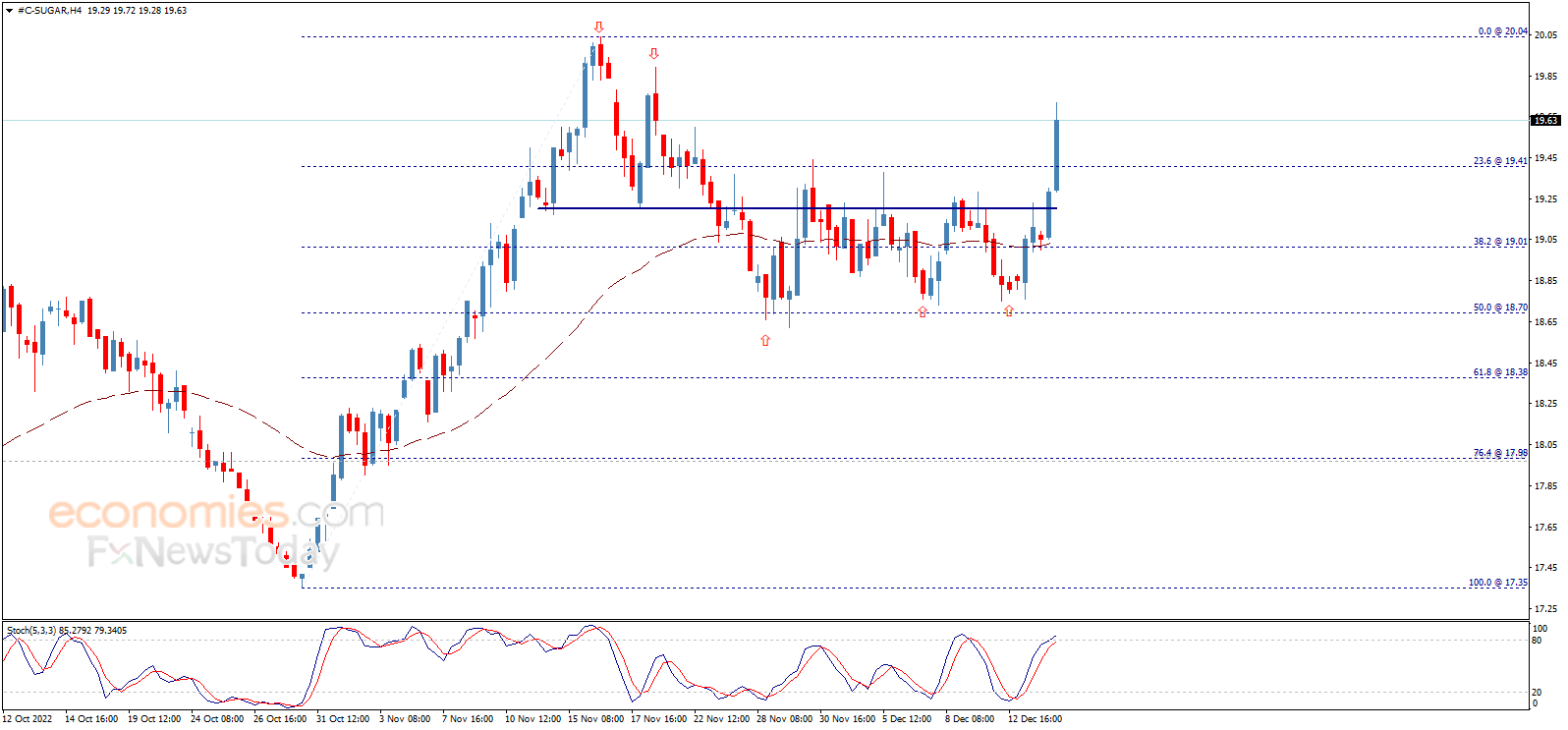Image resolution: width=1568 pixels, height=730 pixels.
Task: Click the current price tag 19.63
Action: [x=1545, y=121]
